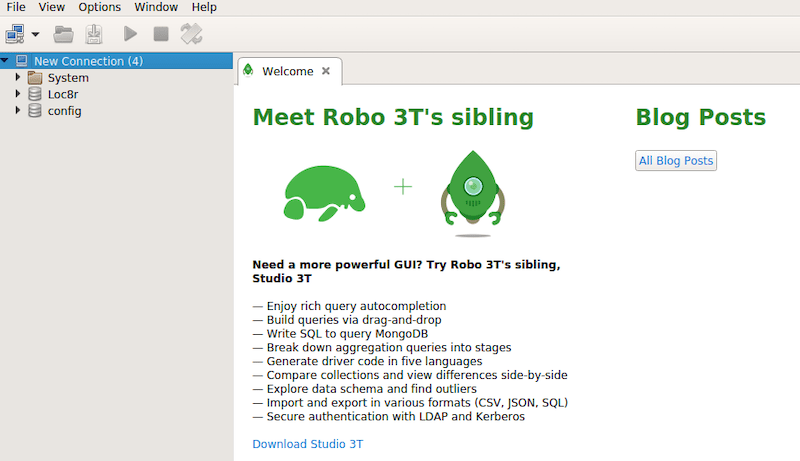This screenshot has height=461, width=800.
Task: Click 'Generate driver code in five languages' text
Action: 374,361
